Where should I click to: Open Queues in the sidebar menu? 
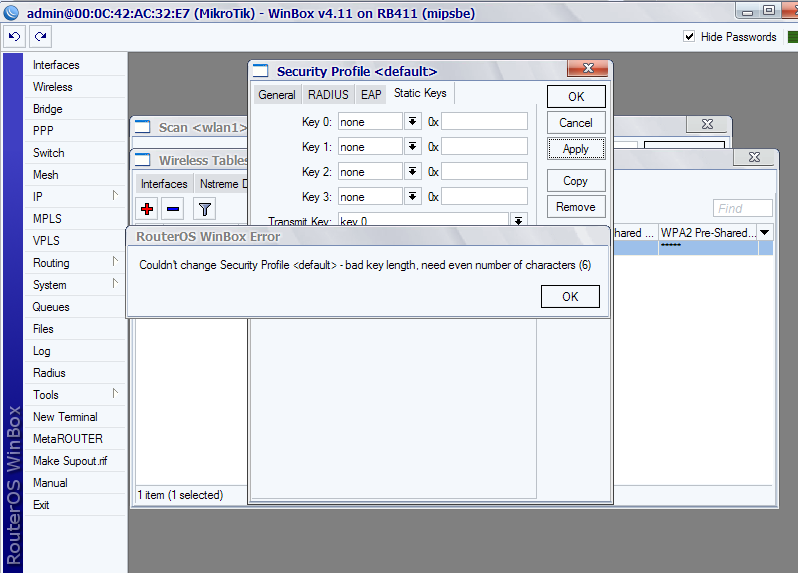(74, 306)
